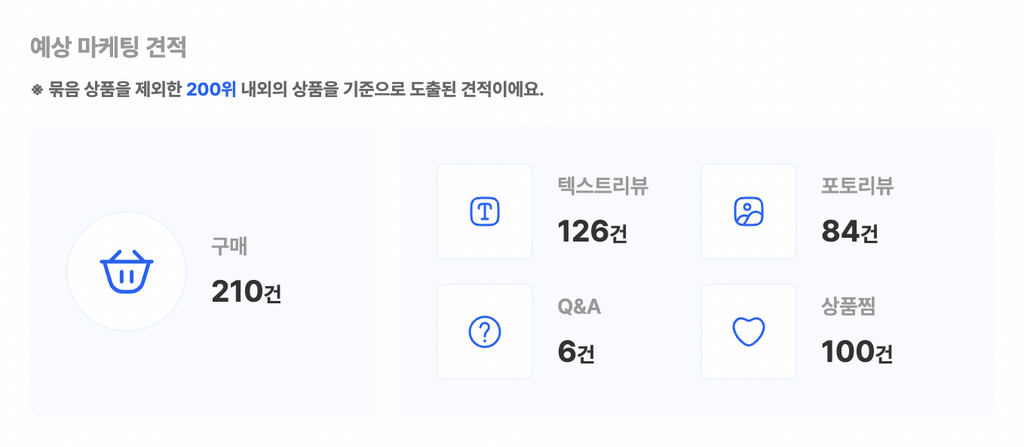Click the shopping basket purchase icon
The height and width of the screenshot is (447, 1024).
point(127,271)
